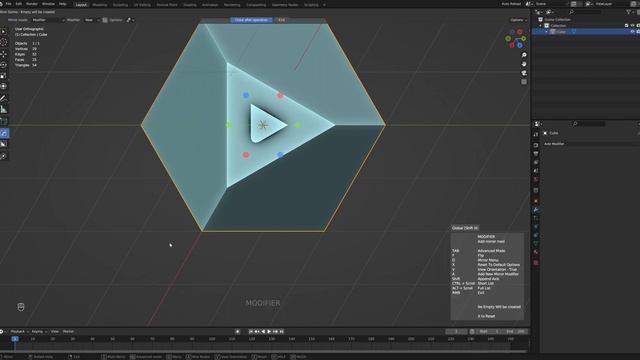This screenshot has height=360, width=640.
Task: Select the Scene Collection row in outliner
Action: tap(586, 19)
